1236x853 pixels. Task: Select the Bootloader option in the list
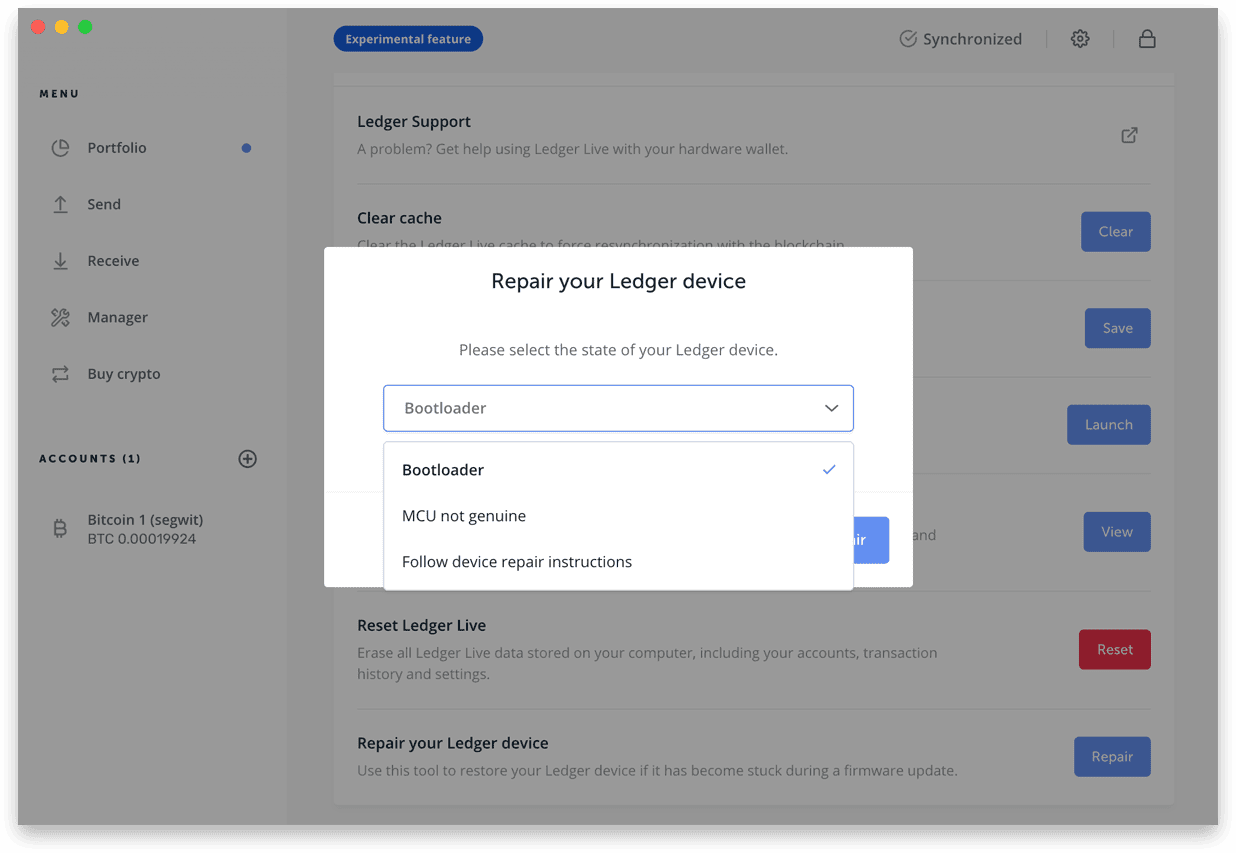[x=618, y=470]
